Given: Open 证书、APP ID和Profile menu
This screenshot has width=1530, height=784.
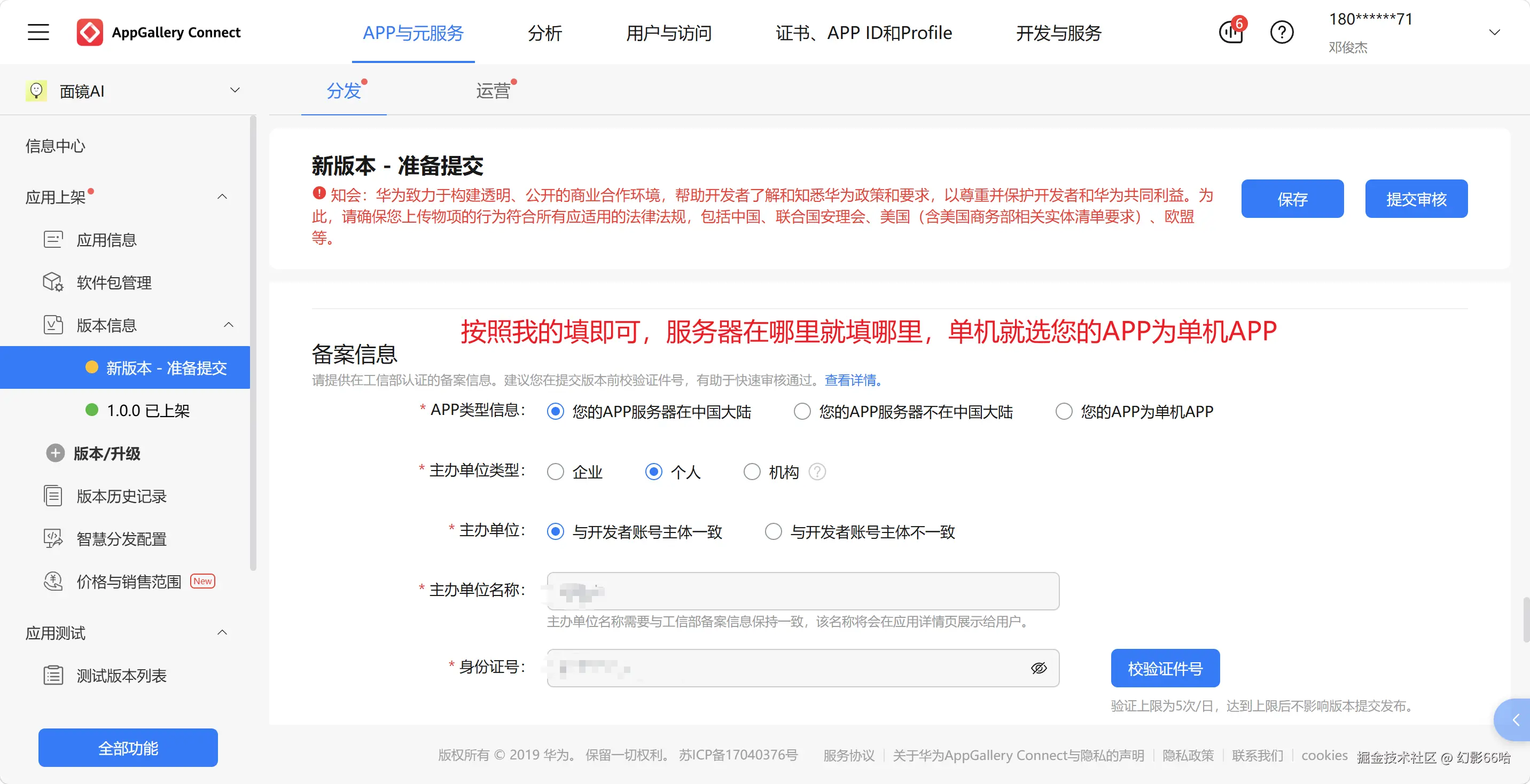Looking at the screenshot, I should (864, 33).
